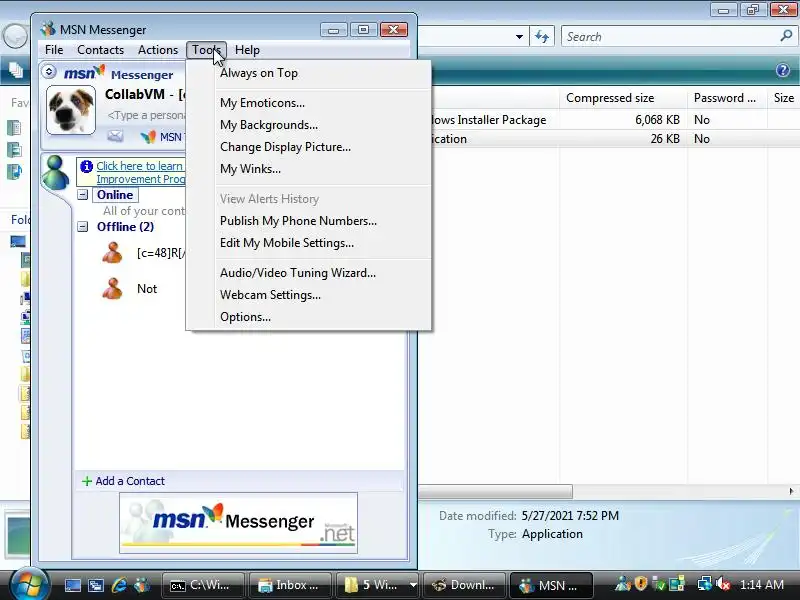800x600 pixels.
Task: Click the green Messenger buddy tab icon
Action: (55, 173)
